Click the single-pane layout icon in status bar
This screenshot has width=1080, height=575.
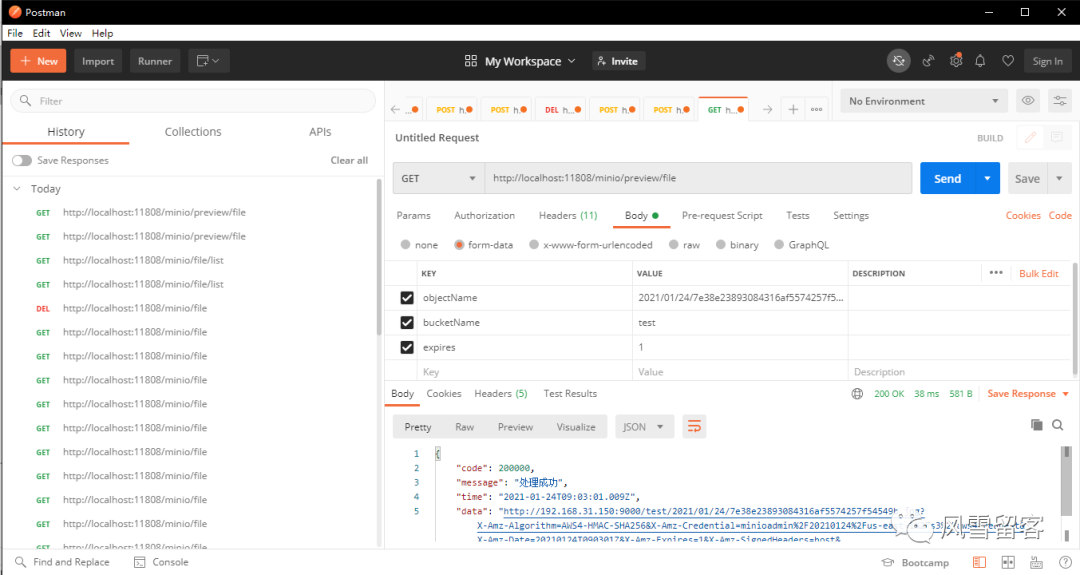pos(979,563)
